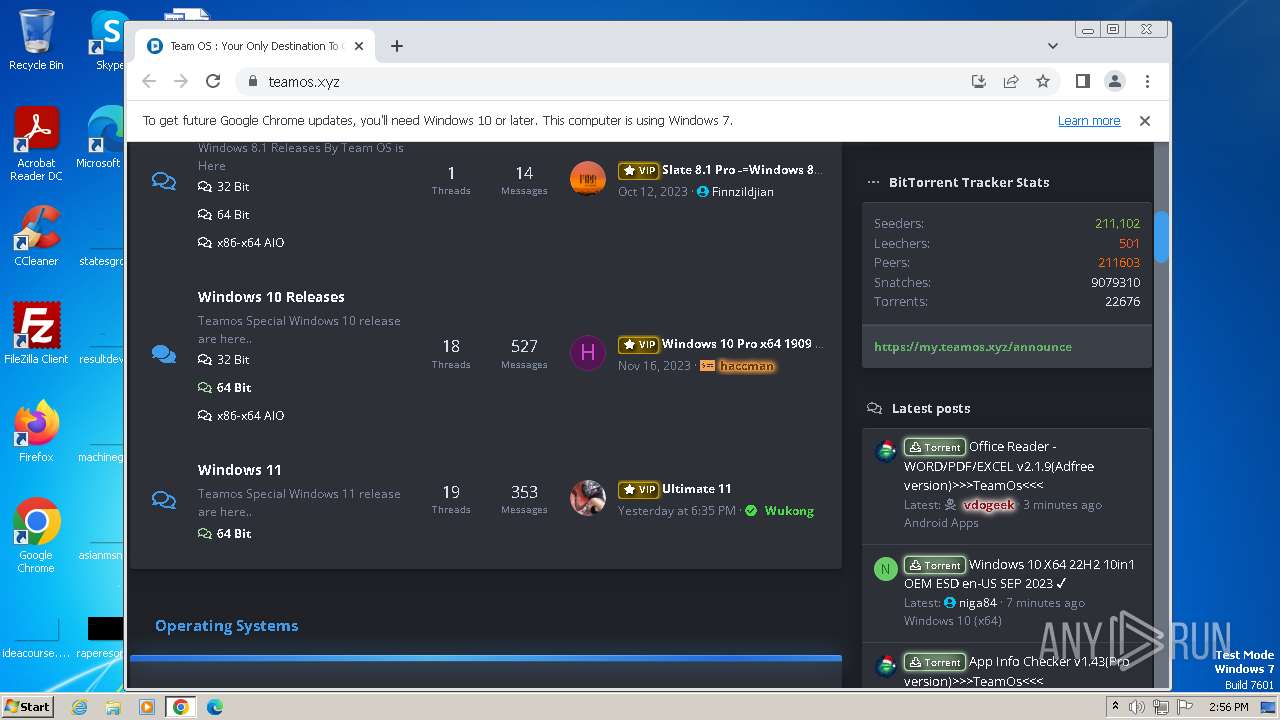This screenshot has width=1280, height=720.
Task: Open Windows 10 x86-x64 AIO subforum
Action: pos(241,416)
